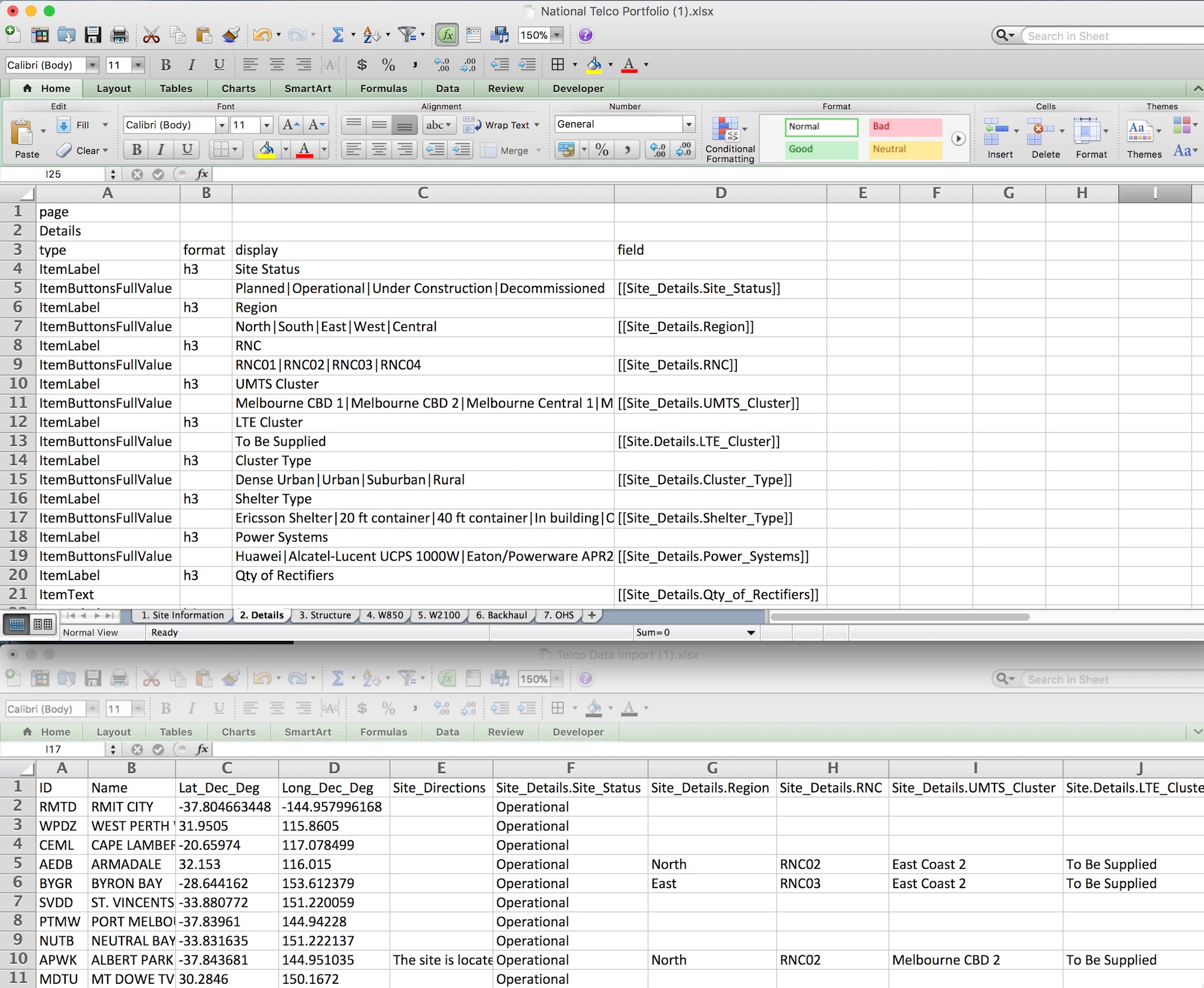Click Increase font size icon in ribbon

[x=291, y=125]
